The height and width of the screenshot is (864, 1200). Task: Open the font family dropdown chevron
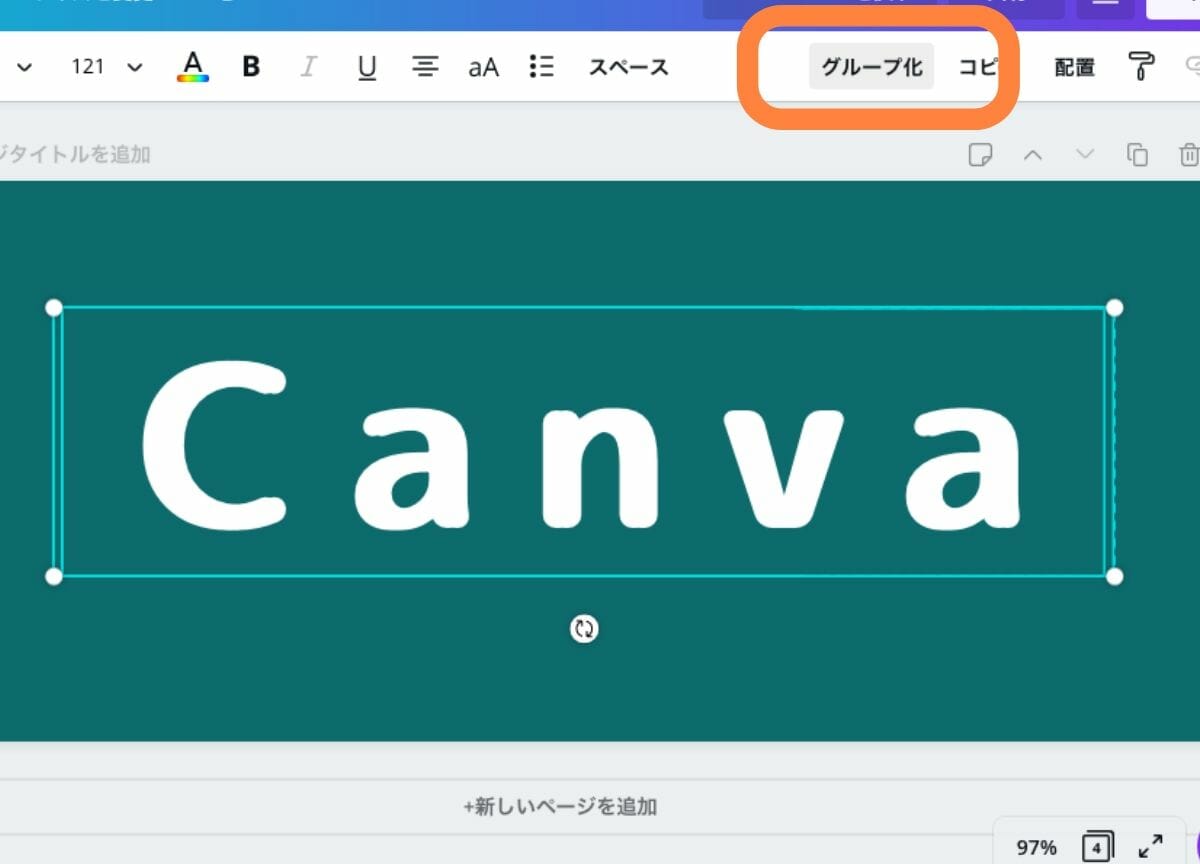coord(25,67)
